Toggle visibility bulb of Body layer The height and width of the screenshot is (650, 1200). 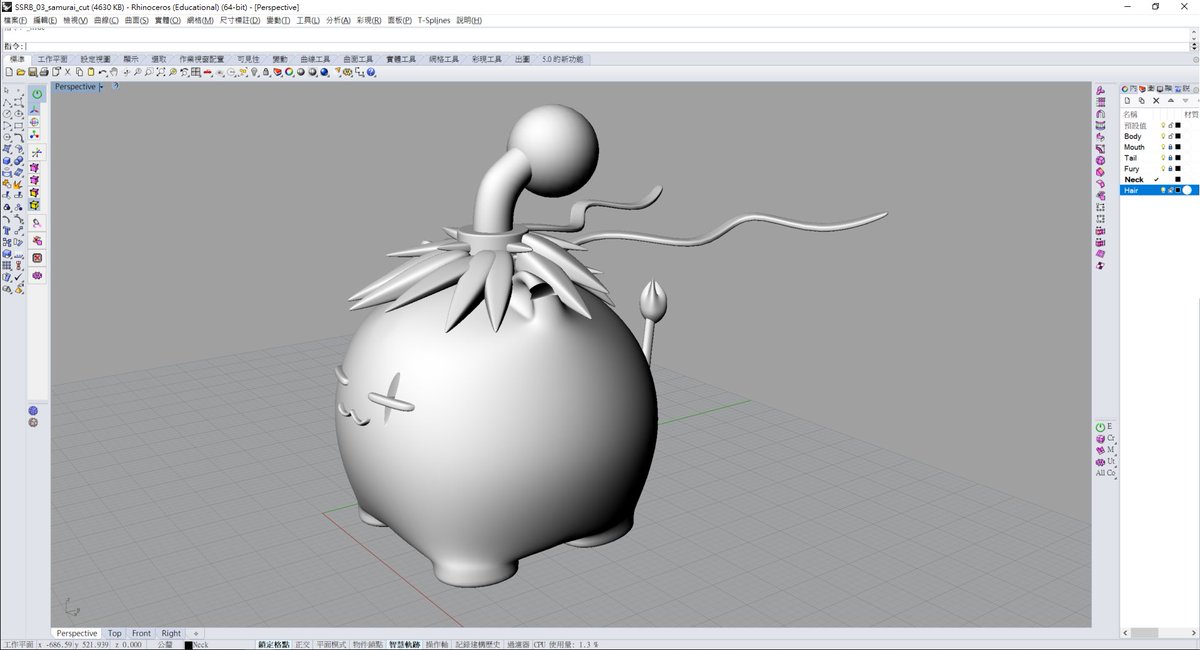tap(1163, 136)
